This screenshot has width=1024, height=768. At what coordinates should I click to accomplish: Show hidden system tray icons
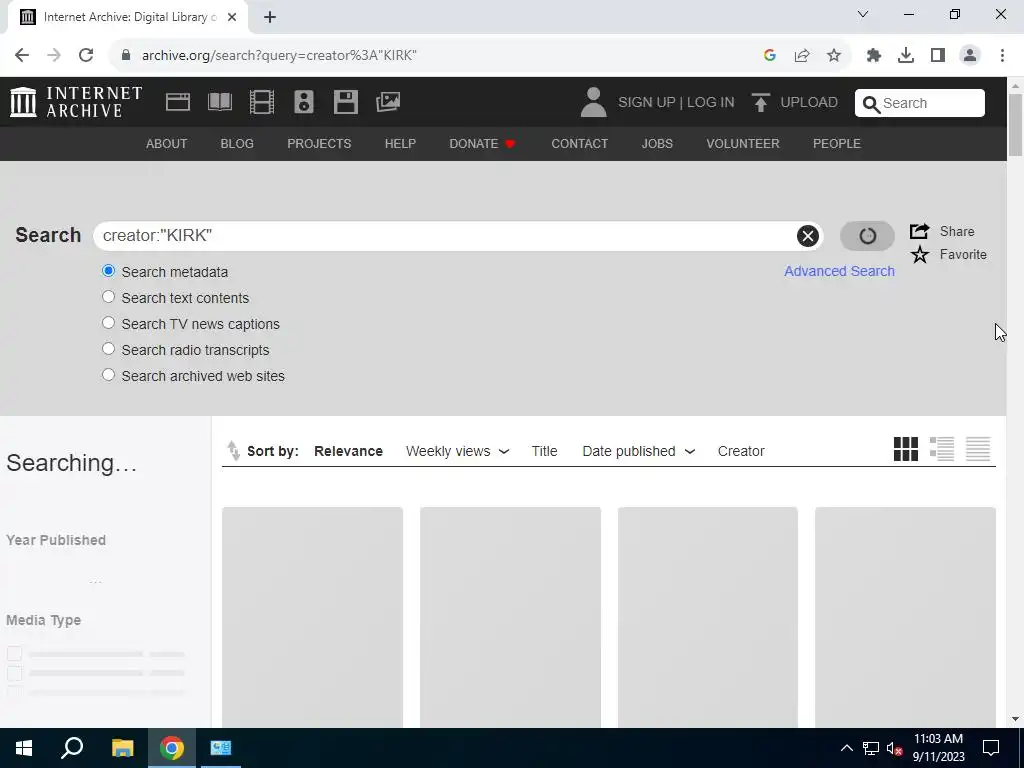[x=846, y=748]
